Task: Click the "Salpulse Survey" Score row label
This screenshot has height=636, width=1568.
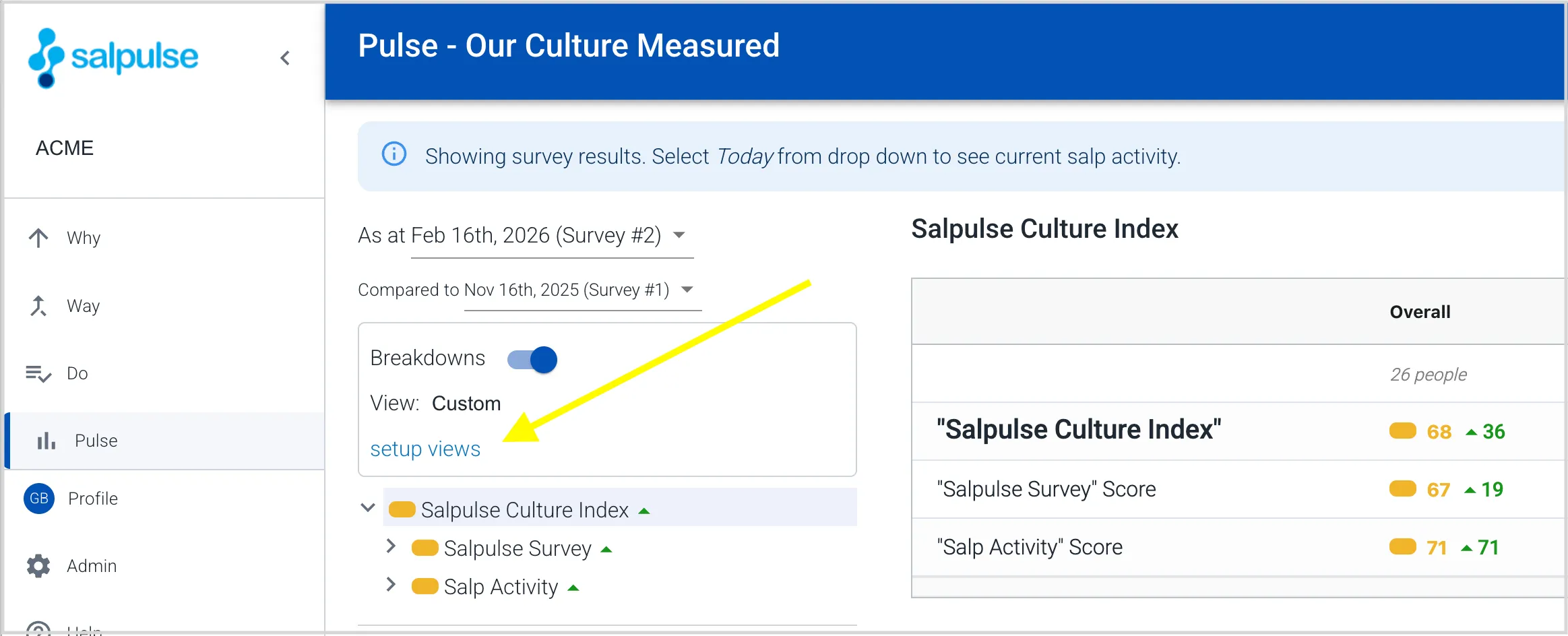Action: (x=1046, y=489)
